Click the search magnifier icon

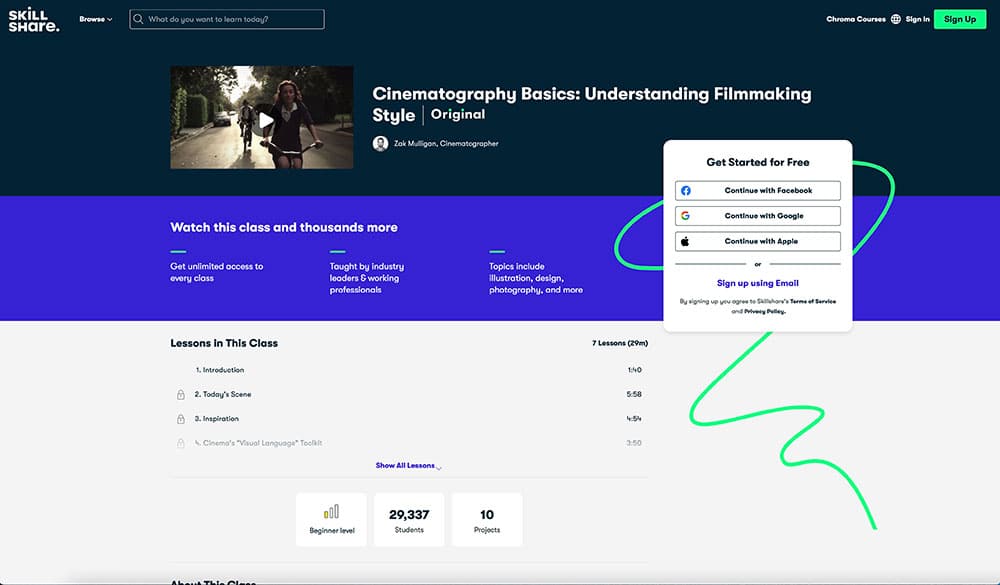pyautogui.click(x=138, y=19)
